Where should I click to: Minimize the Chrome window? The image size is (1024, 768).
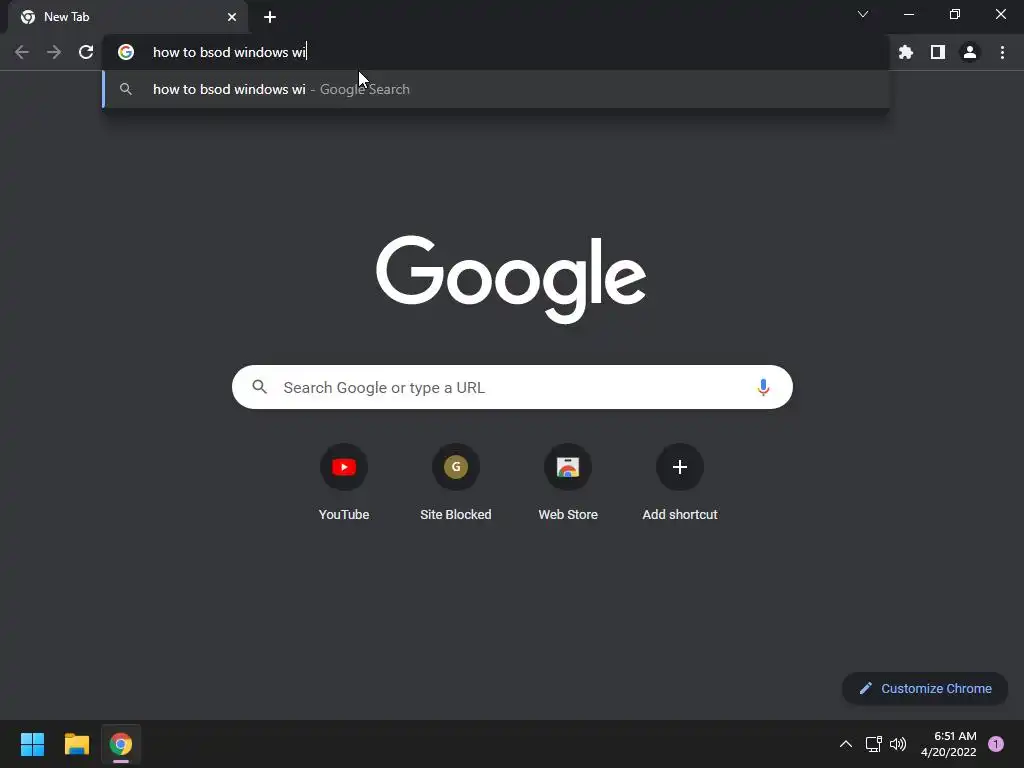909,14
